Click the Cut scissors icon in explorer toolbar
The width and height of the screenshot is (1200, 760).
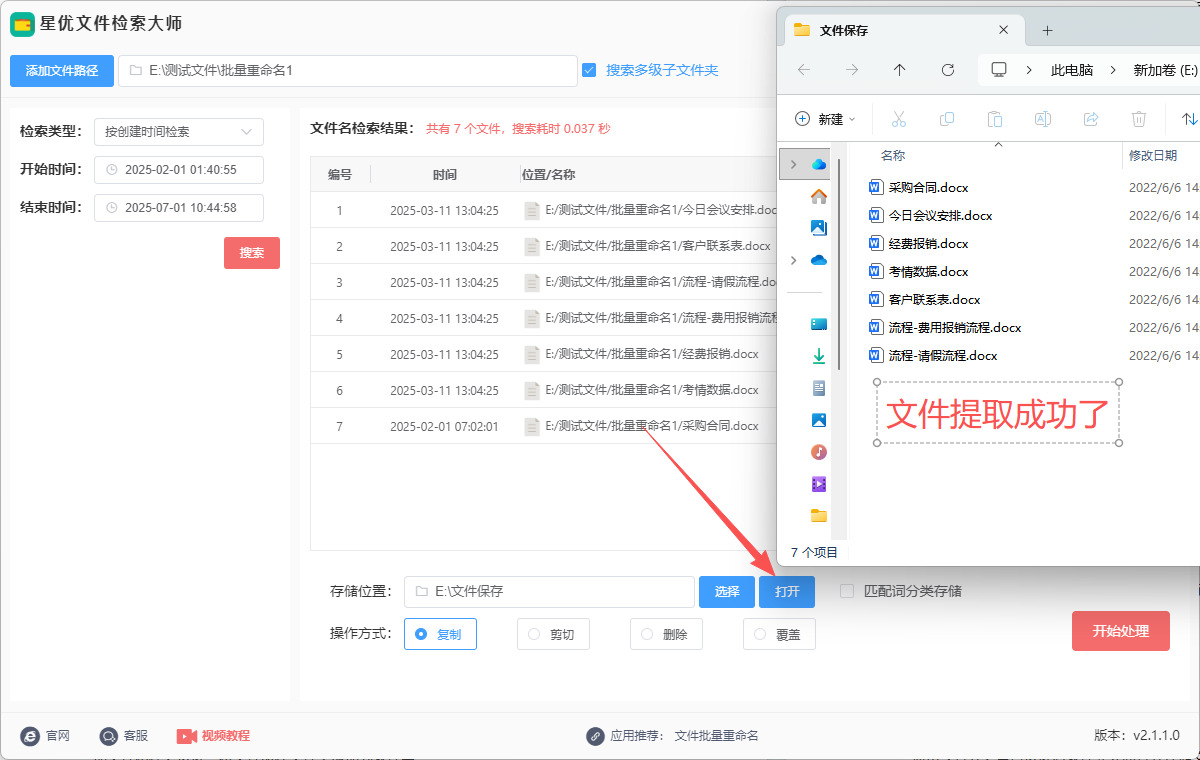[x=898, y=119]
